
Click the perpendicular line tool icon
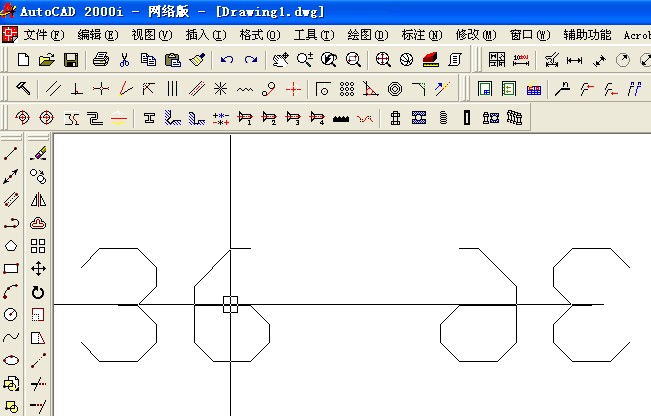coord(77,89)
